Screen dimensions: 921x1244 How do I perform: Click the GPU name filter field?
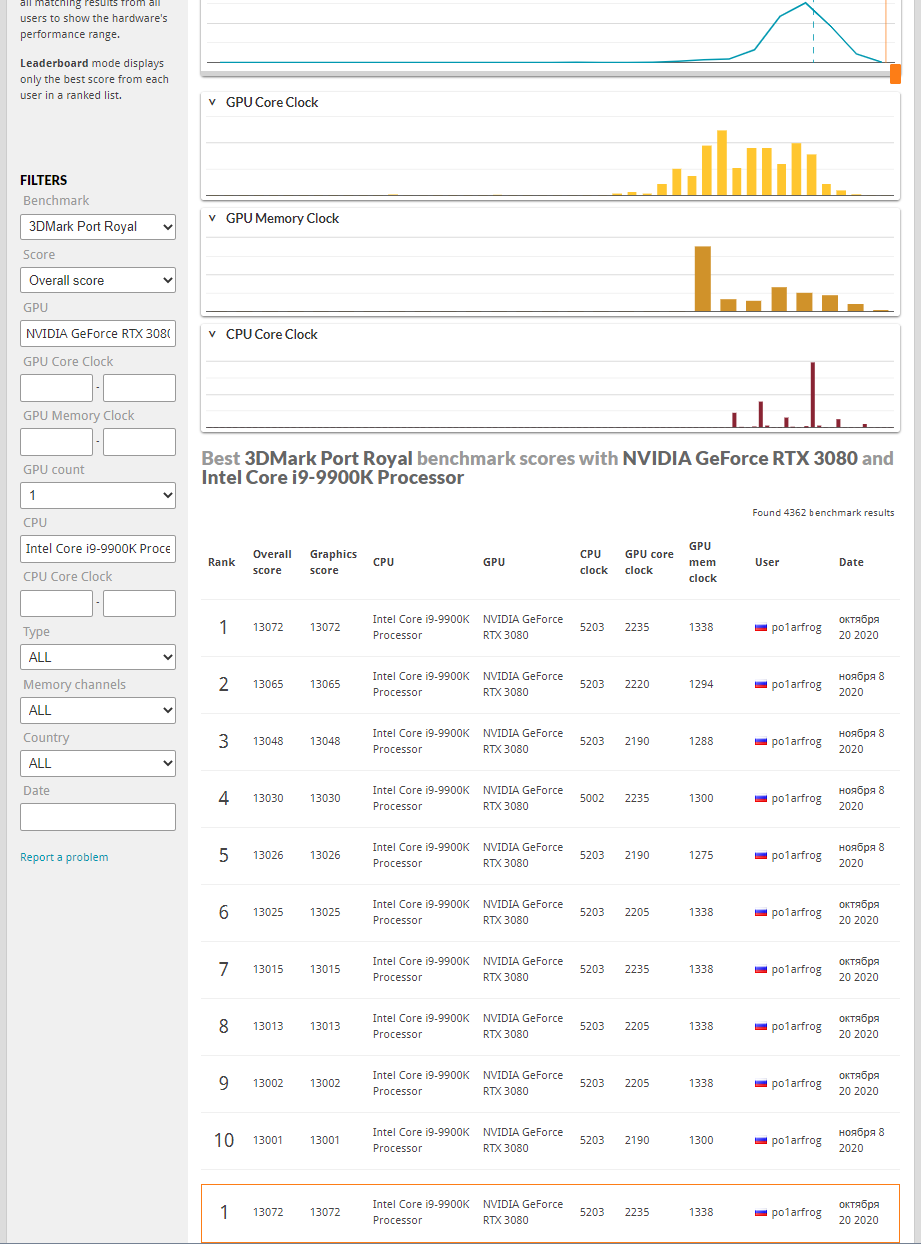tap(98, 334)
